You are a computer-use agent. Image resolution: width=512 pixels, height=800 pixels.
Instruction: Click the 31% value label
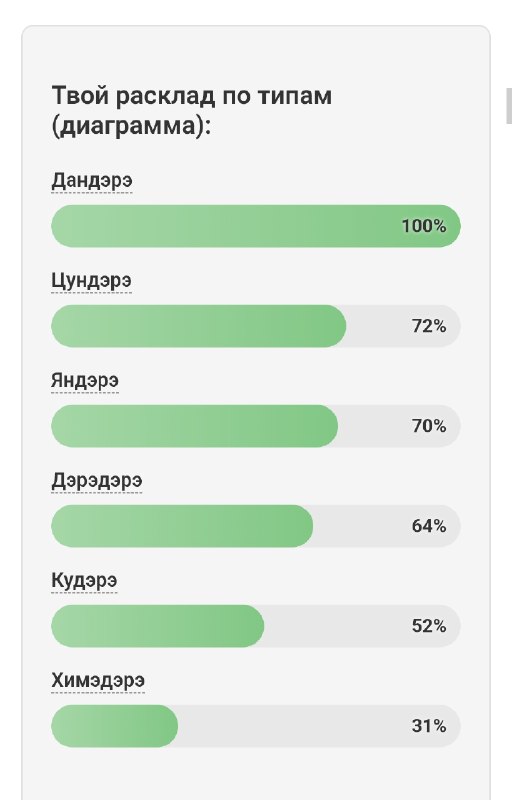point(429,726)
